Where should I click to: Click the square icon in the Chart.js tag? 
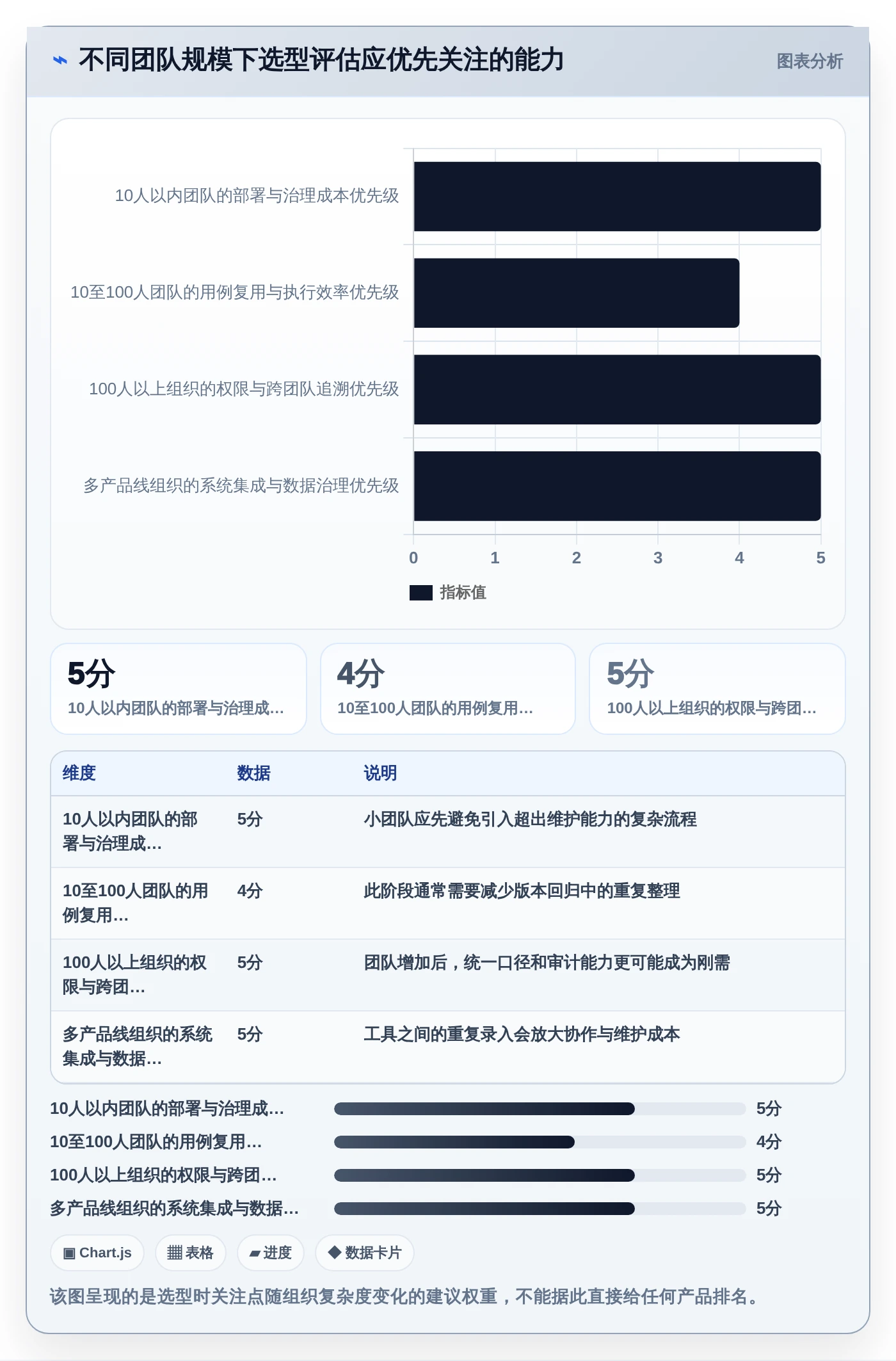69,1253
